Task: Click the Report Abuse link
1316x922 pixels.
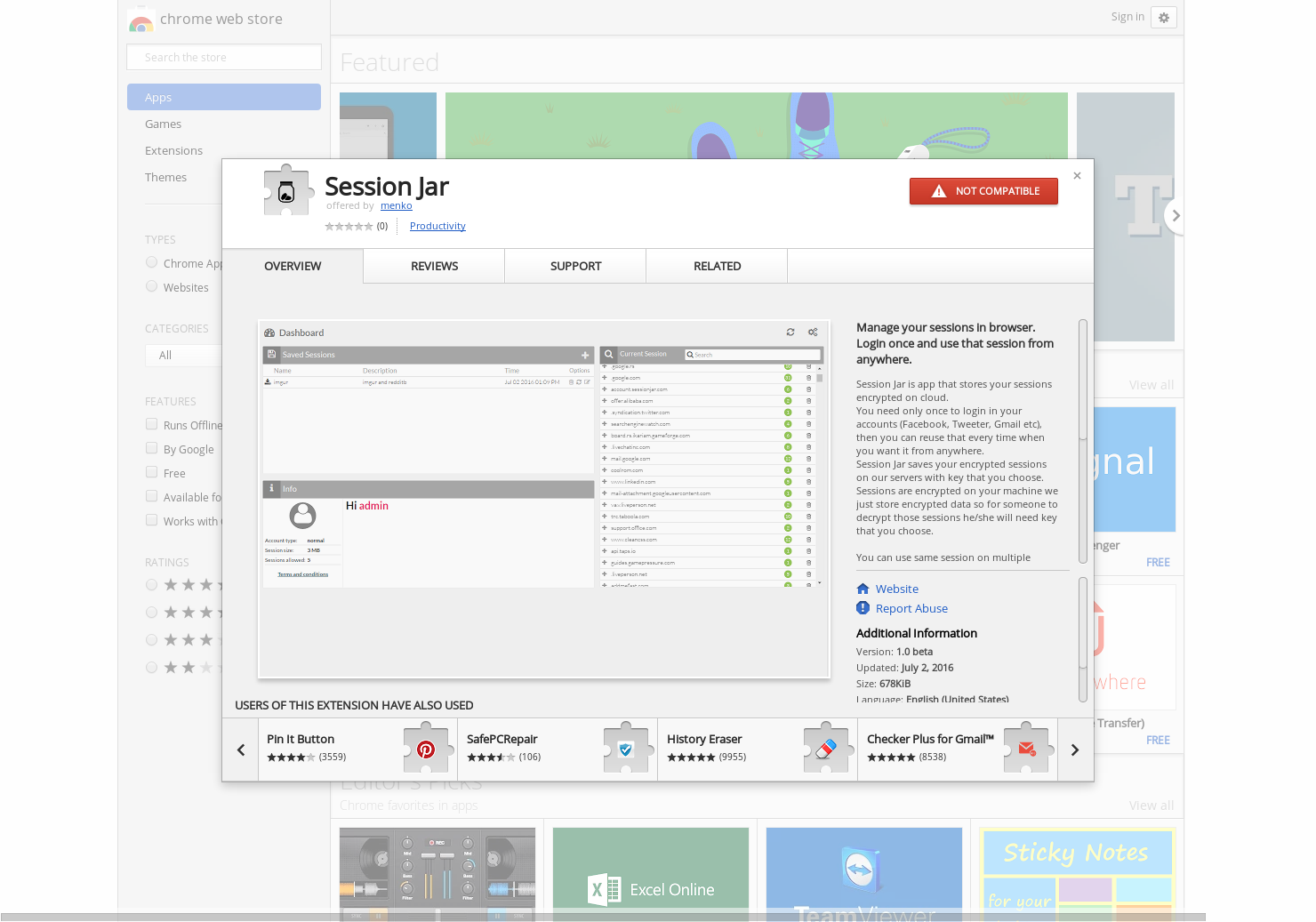Action: (x=911, y=608)
